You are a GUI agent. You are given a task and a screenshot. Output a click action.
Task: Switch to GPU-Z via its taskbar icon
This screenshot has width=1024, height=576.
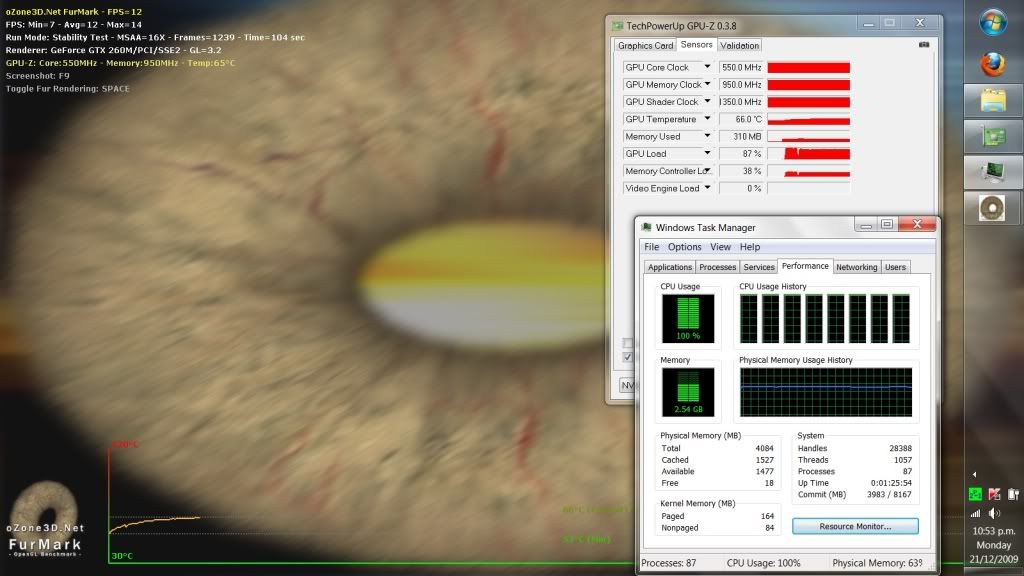pyautogui.click(x=993, y=136)
